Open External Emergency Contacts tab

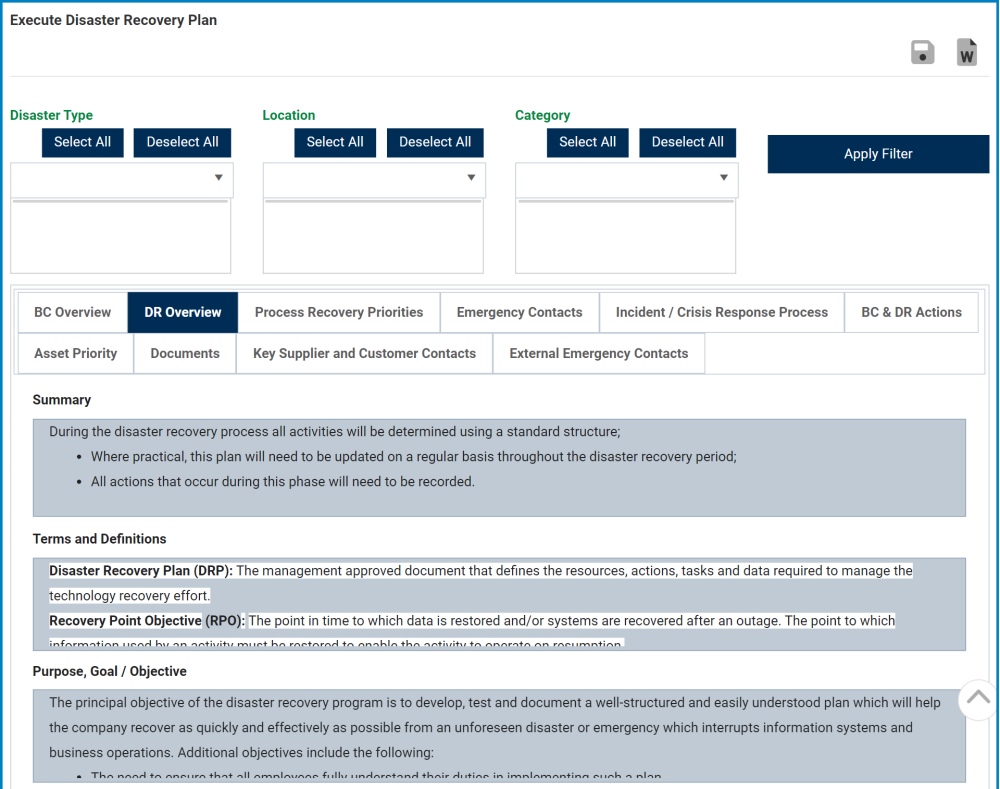click(599, 353)
